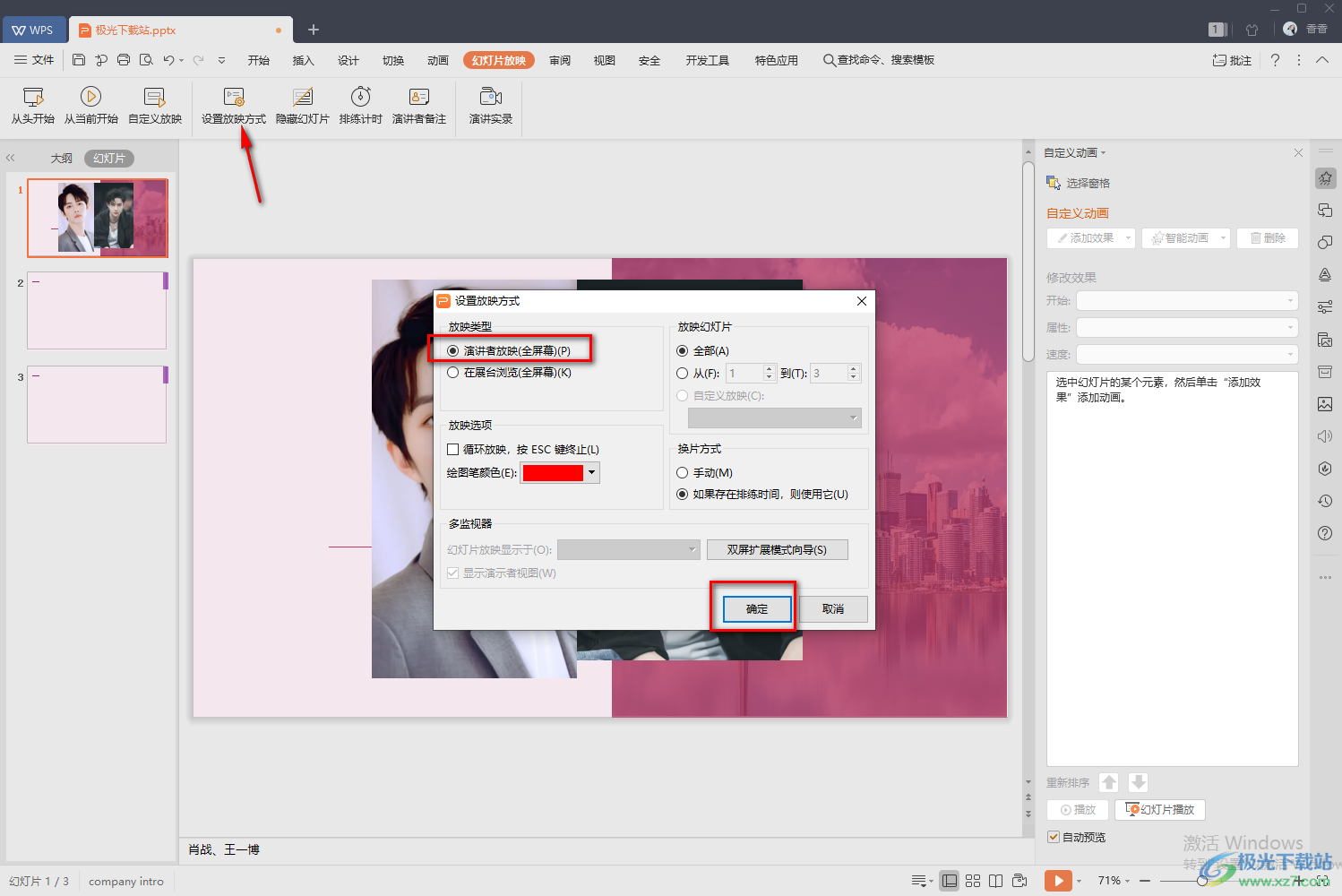1342x896 pixels.
Task: Click the 从头开始 slideshow icon
Action: pyautogui.click(x=33, y=97)
